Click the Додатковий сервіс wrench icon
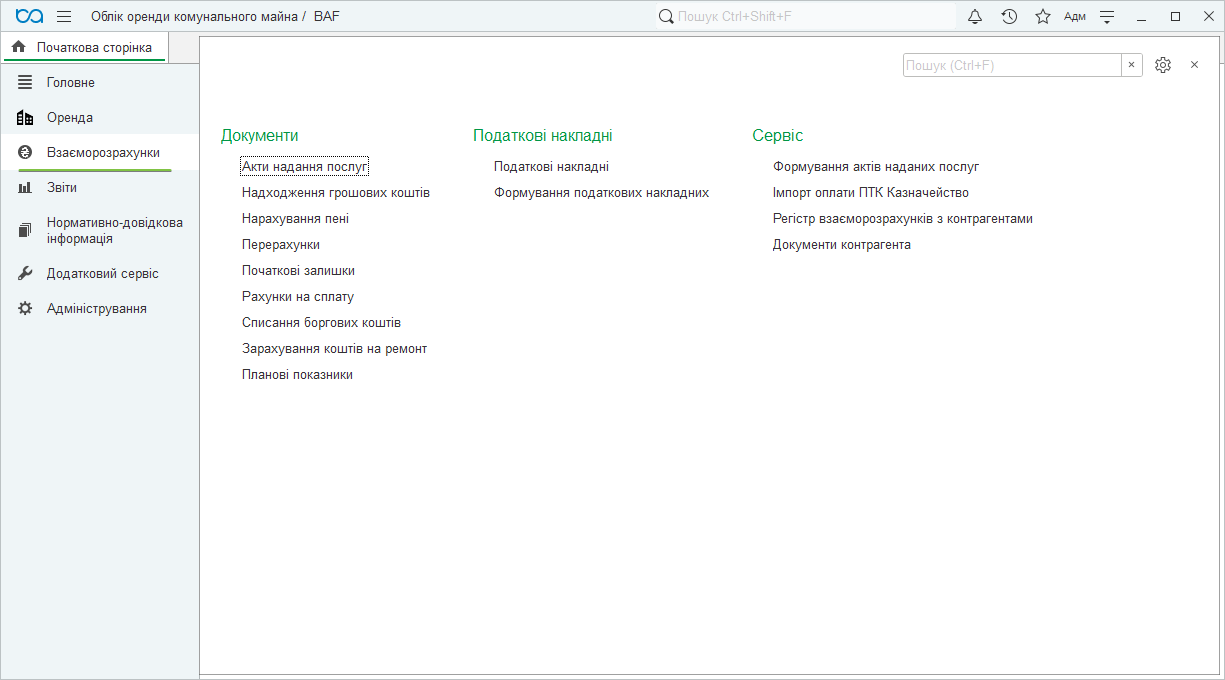This screenshot has height=680, width=1225. (25, 274)
